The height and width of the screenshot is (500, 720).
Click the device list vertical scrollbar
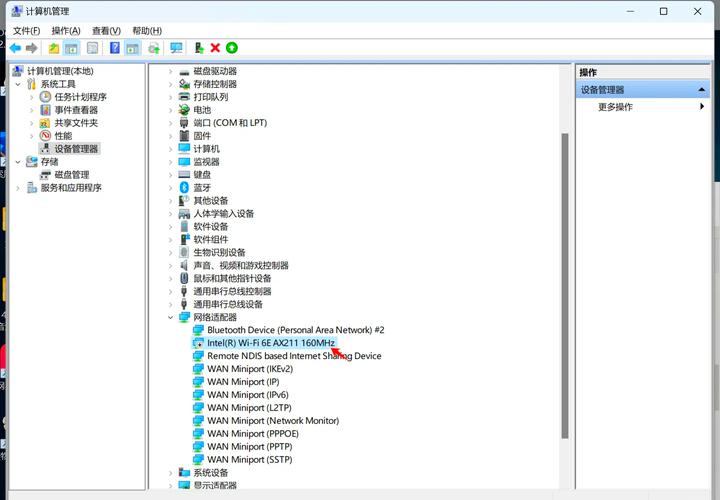click(x=565, y=280)
